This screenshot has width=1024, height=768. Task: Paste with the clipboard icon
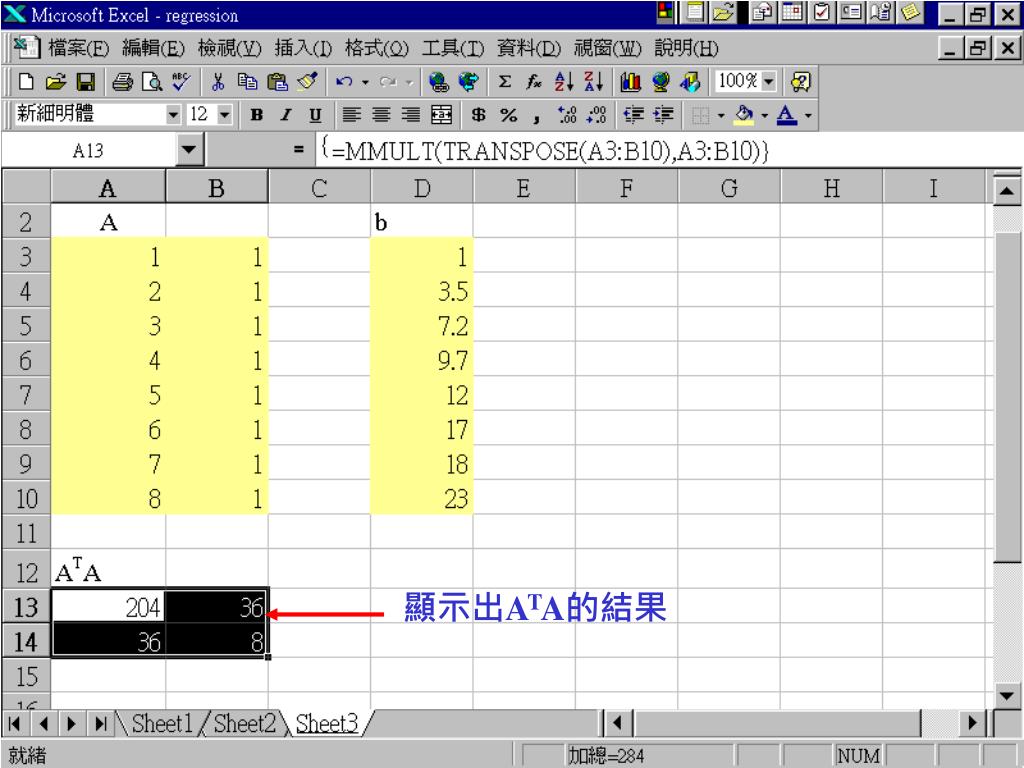(277, 82)
